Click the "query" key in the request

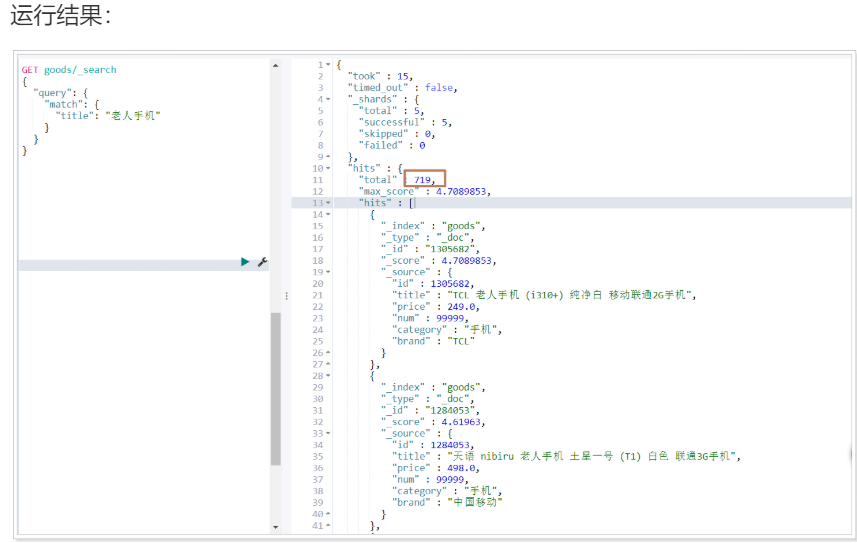pyautogui.click(x=52, y=93)
